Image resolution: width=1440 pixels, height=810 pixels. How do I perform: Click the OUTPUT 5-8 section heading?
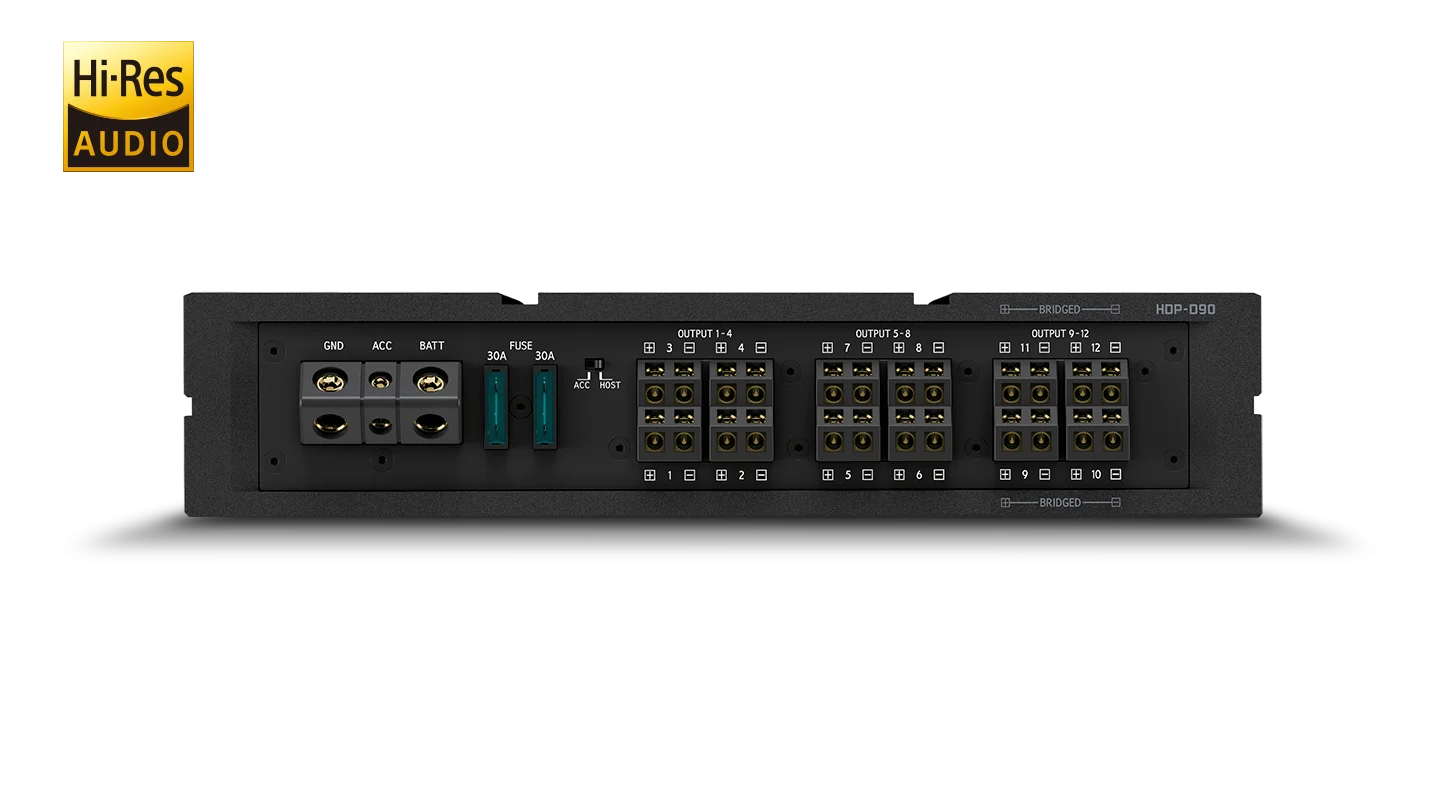[882, 333]
